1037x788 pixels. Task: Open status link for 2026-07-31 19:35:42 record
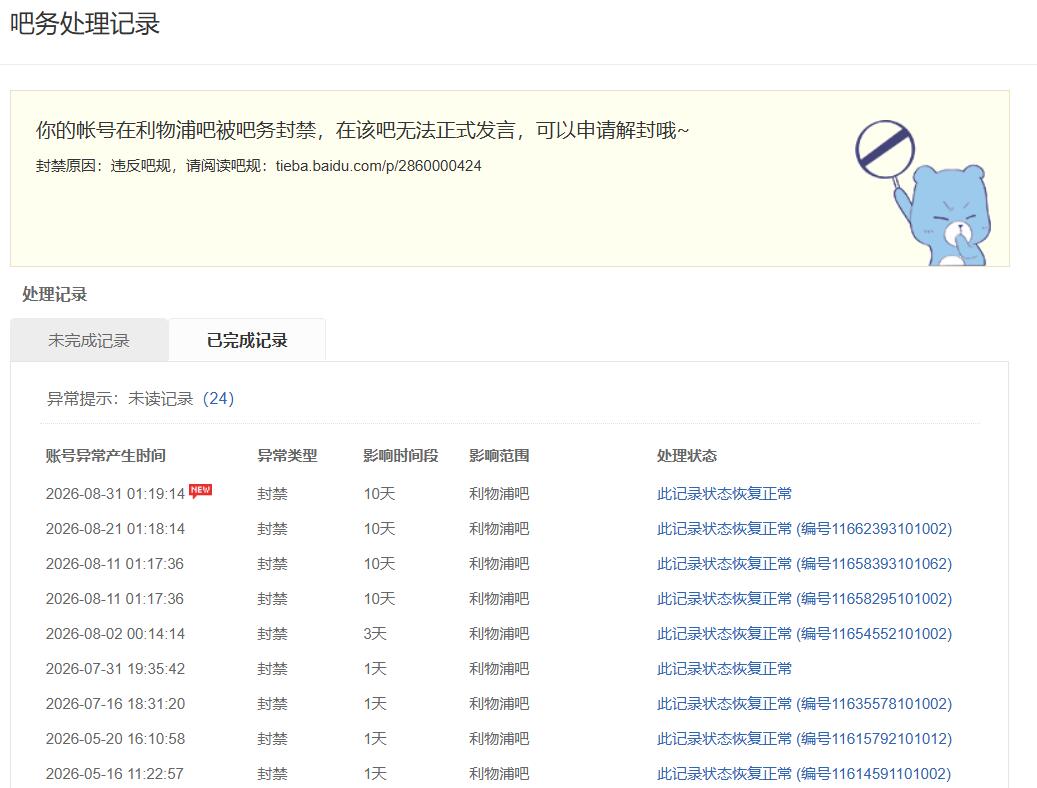[x=724, y=669]
